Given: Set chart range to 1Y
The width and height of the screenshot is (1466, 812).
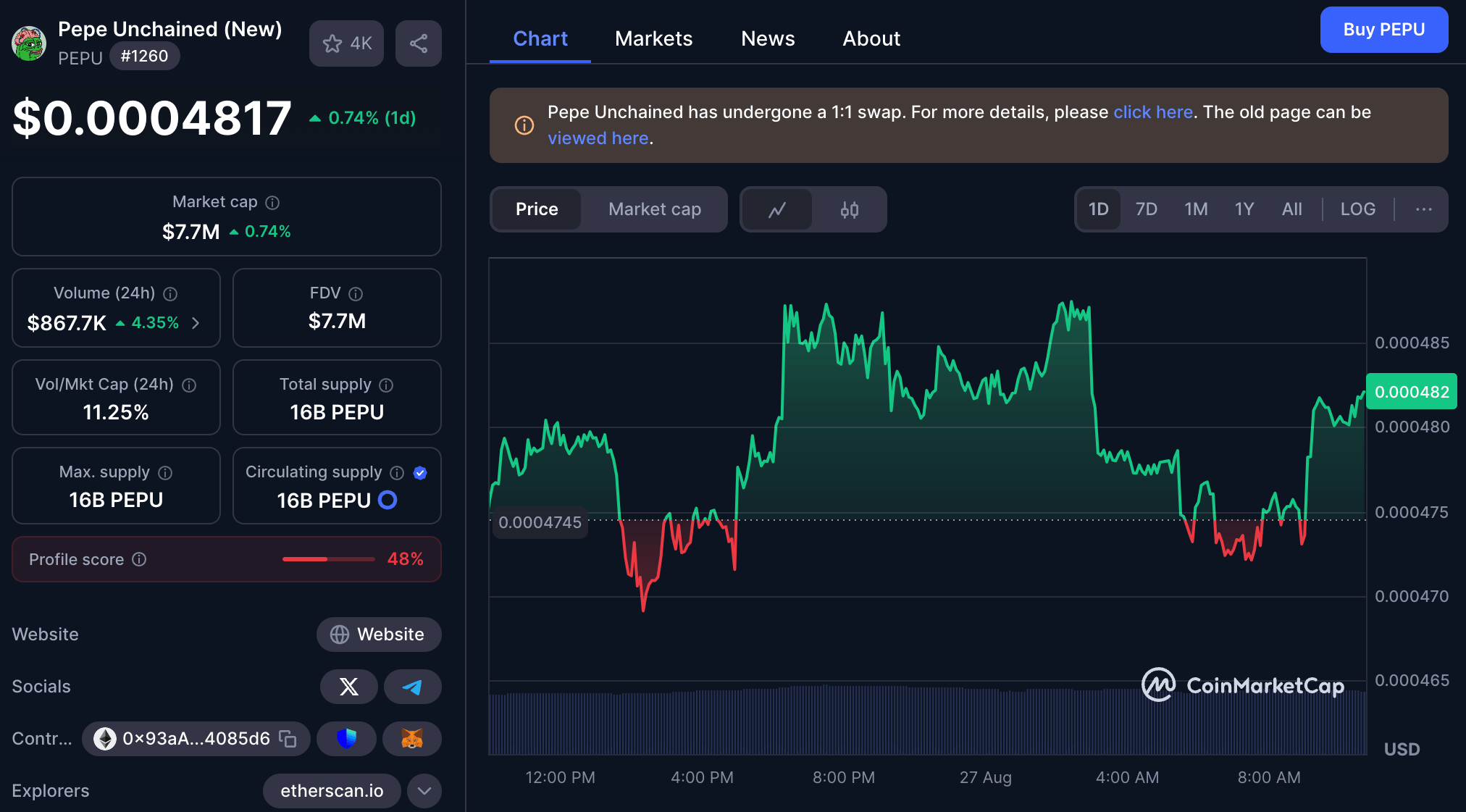Looking at the screenshot, I should point(1244,209).
